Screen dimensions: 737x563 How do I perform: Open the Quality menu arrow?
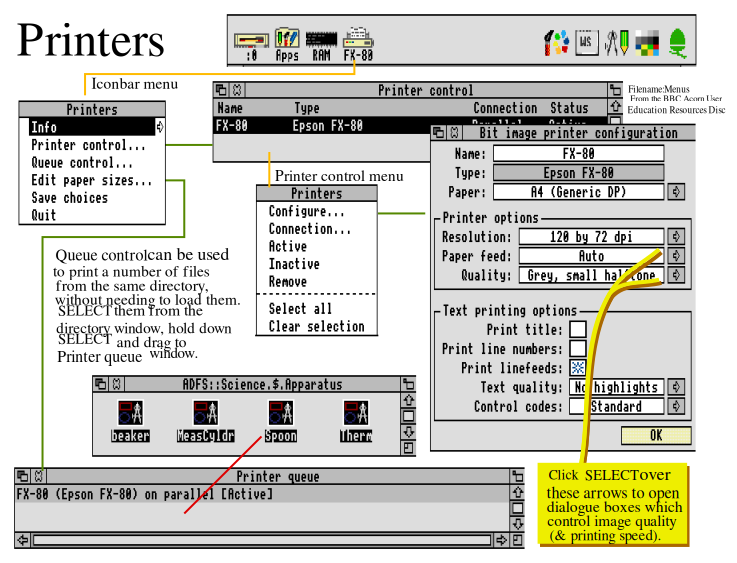(x=676, y=275)
